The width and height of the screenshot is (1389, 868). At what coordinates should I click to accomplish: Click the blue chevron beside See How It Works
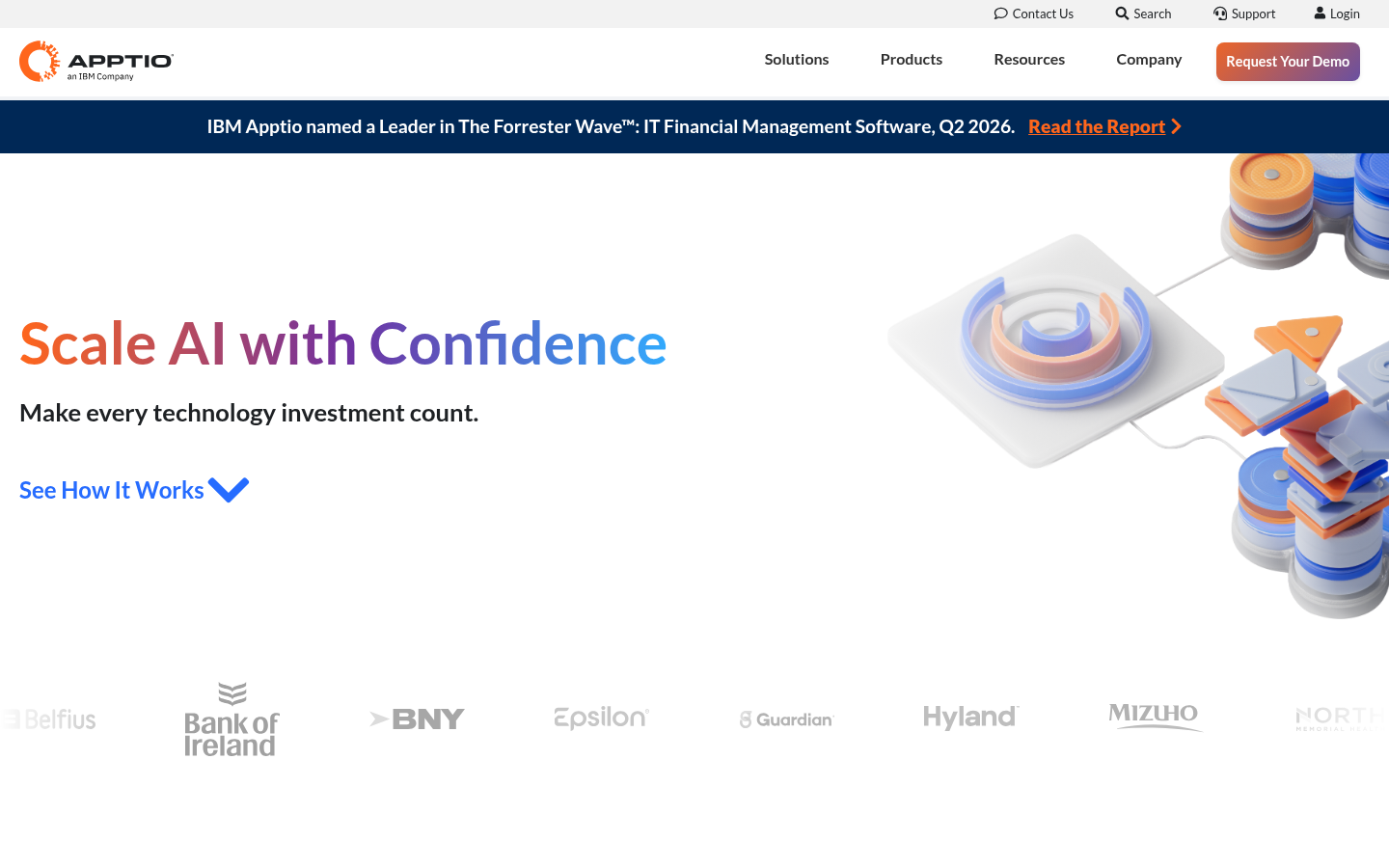click(229, 490)
